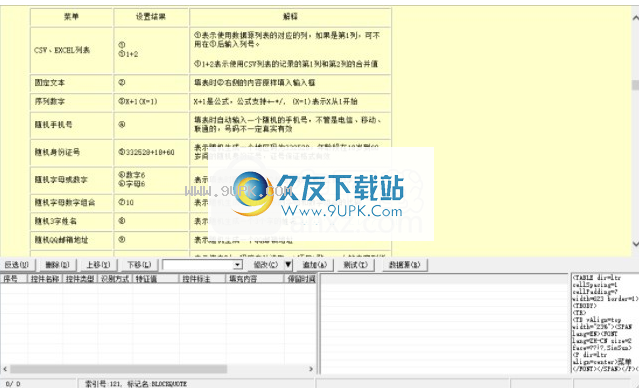Click the 上移(Y) move up button
Image resolution: width=643 pixels, height=388 pixels.
(98, 265)
